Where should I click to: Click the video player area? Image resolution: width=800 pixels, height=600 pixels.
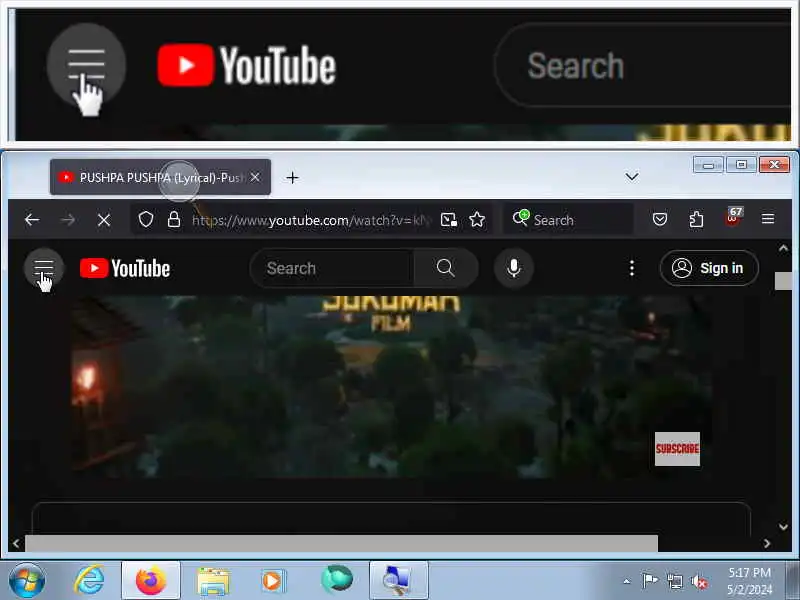click(x=391, y=386)
